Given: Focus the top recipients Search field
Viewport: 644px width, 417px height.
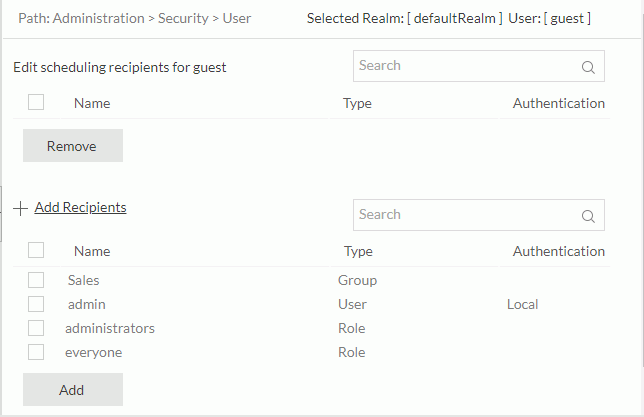Looking at the screenshot, I should [x=465, y=66].
